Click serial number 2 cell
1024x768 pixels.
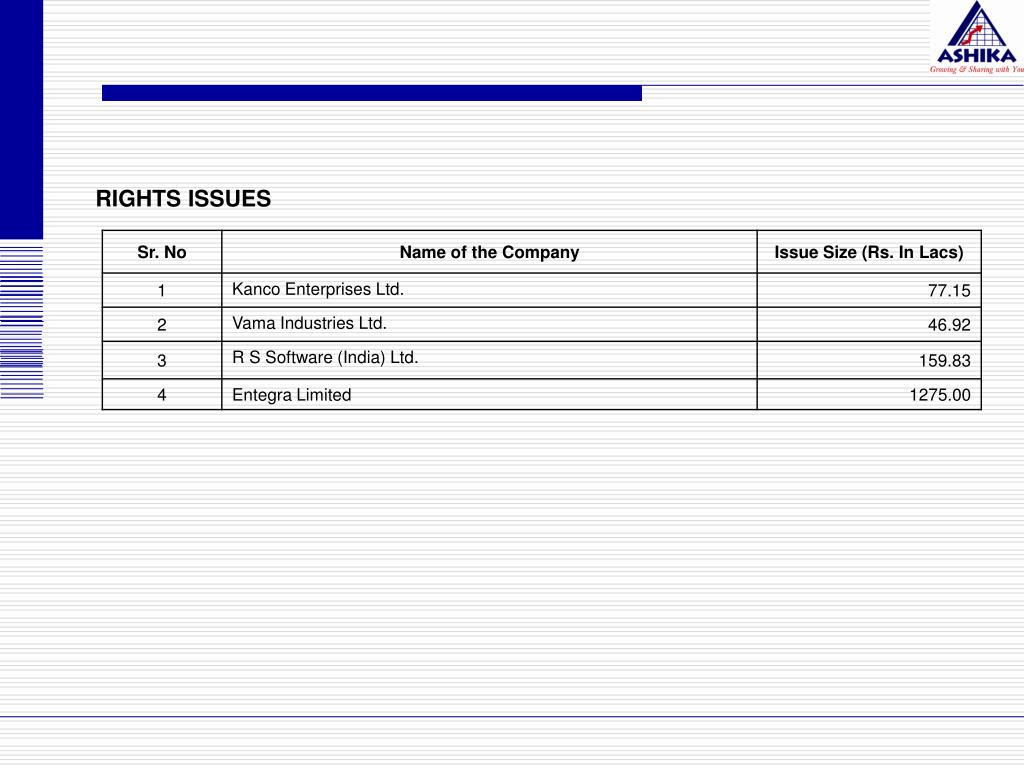(162, 325)
